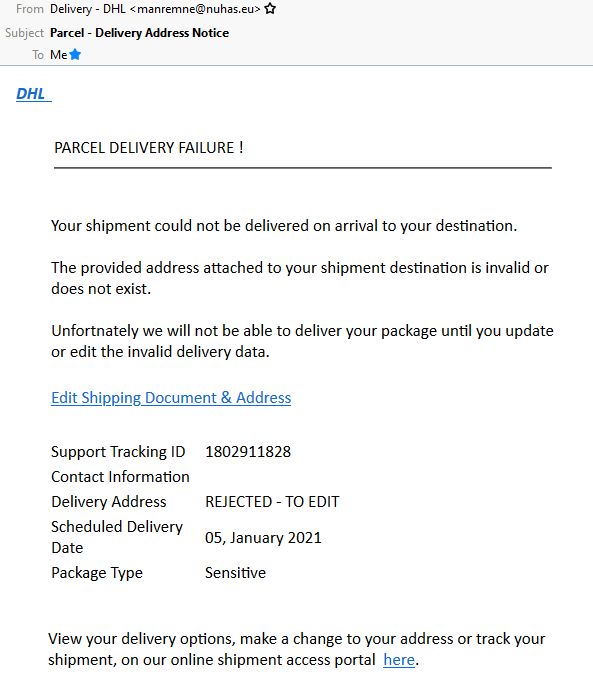
Task: Click the recipient Me in the To field
Action: [x=58, y=55]
